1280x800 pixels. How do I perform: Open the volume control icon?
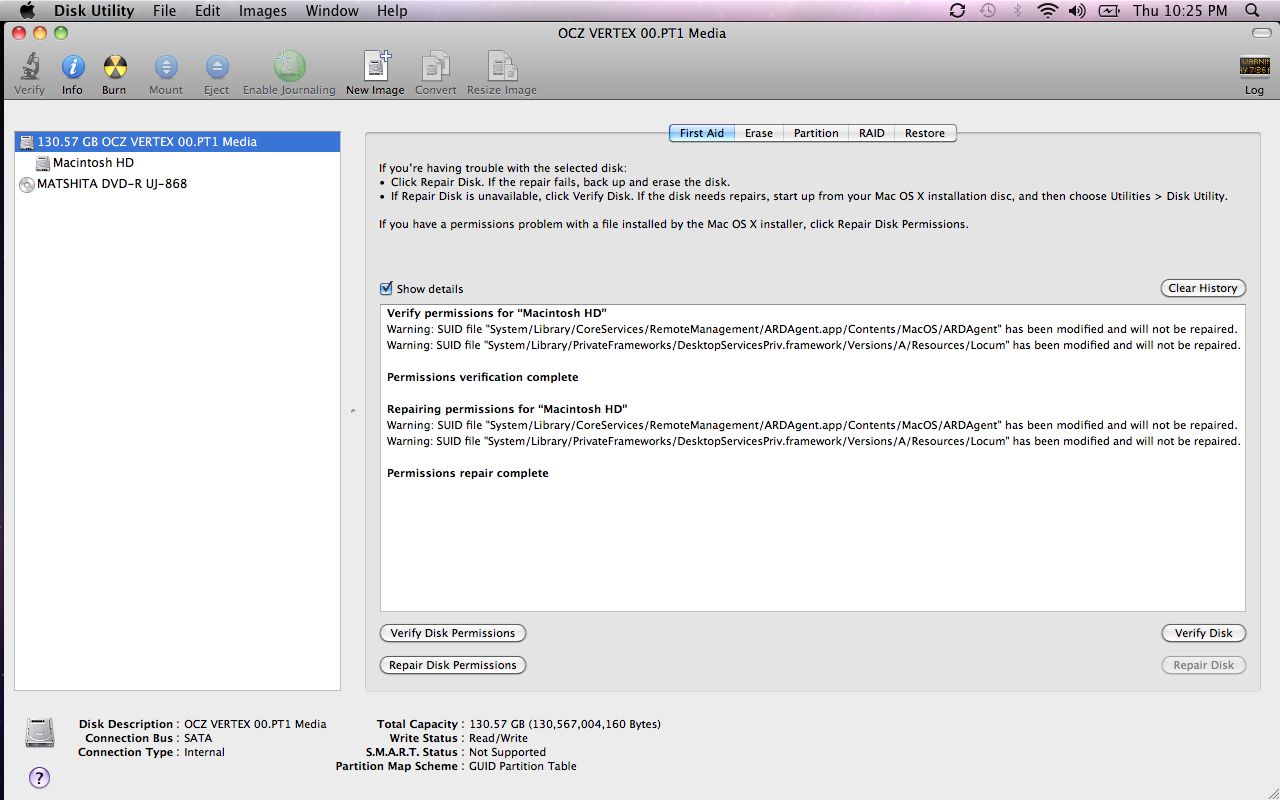[x=1077, y=11]
